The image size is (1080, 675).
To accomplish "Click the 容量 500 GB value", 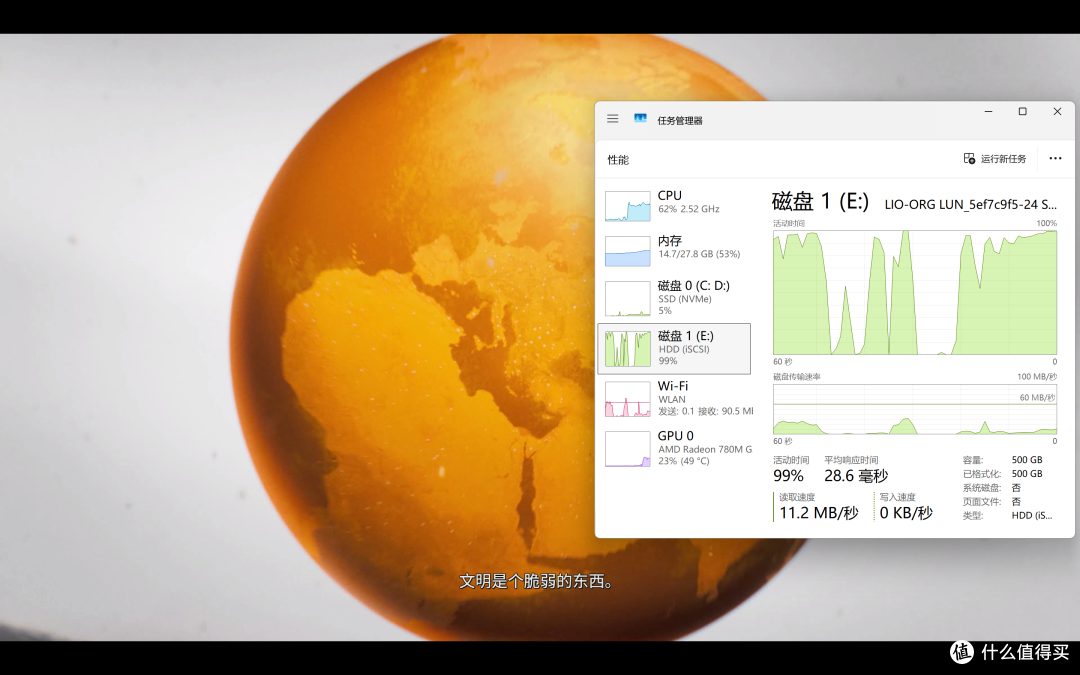I will pos(1027,460).
